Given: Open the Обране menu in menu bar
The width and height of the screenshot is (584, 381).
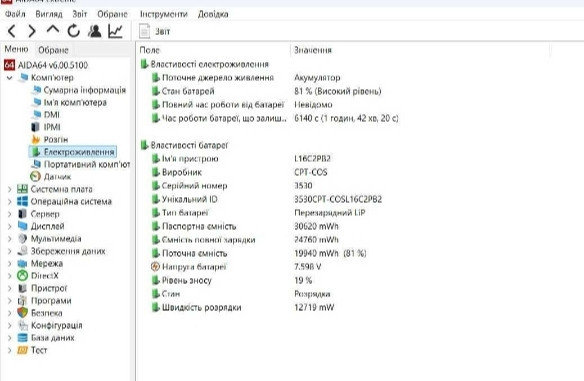Looking at the screenshot, I should point(112,14).
